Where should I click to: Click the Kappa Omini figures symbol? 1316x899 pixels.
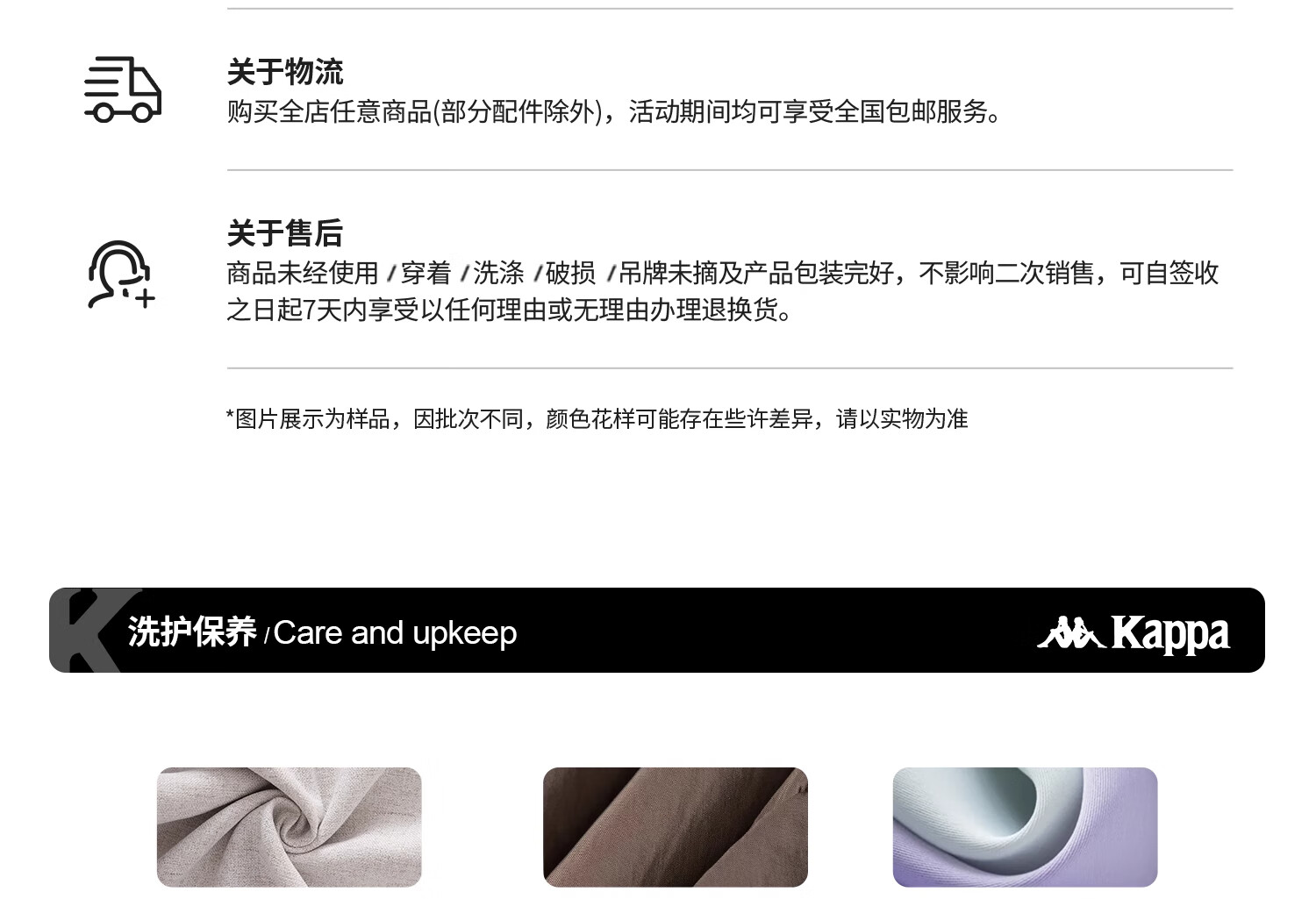pyautogui.click(x=1070, y=632)
